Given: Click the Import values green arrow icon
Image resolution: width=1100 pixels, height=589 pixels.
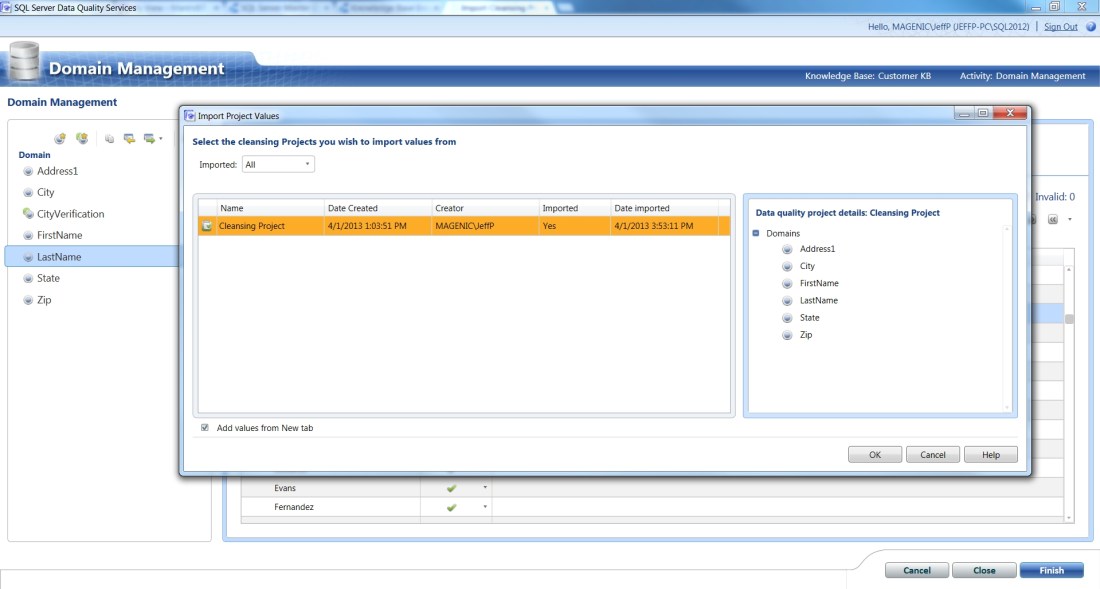Looking at the screenshot, I should (x=128, y=139).
